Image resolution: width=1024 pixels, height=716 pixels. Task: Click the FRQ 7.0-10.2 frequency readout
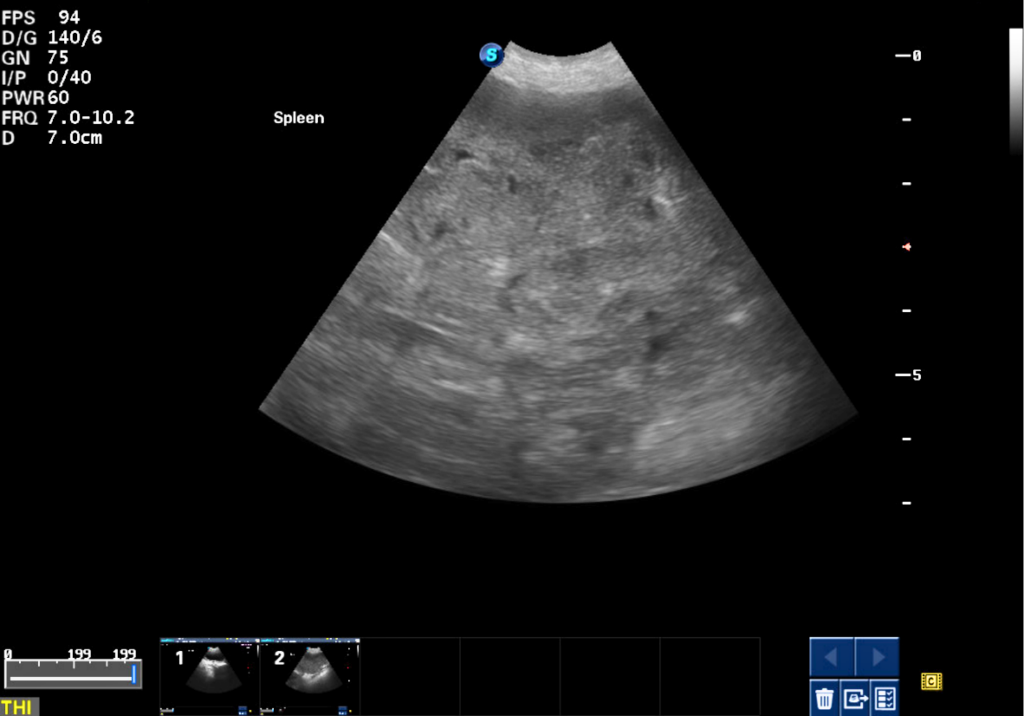68,118
